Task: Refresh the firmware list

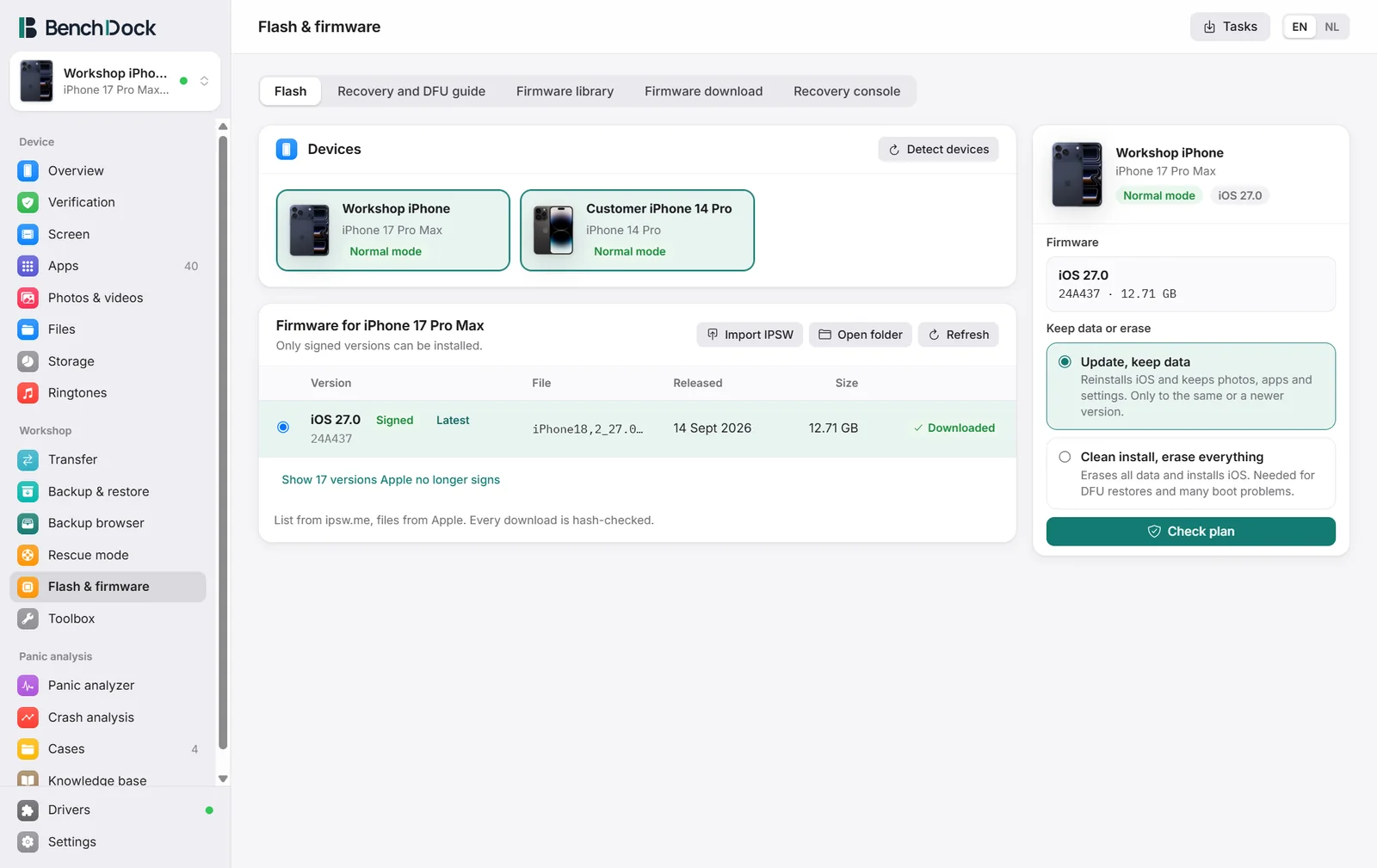Action: tap(958, 335)
